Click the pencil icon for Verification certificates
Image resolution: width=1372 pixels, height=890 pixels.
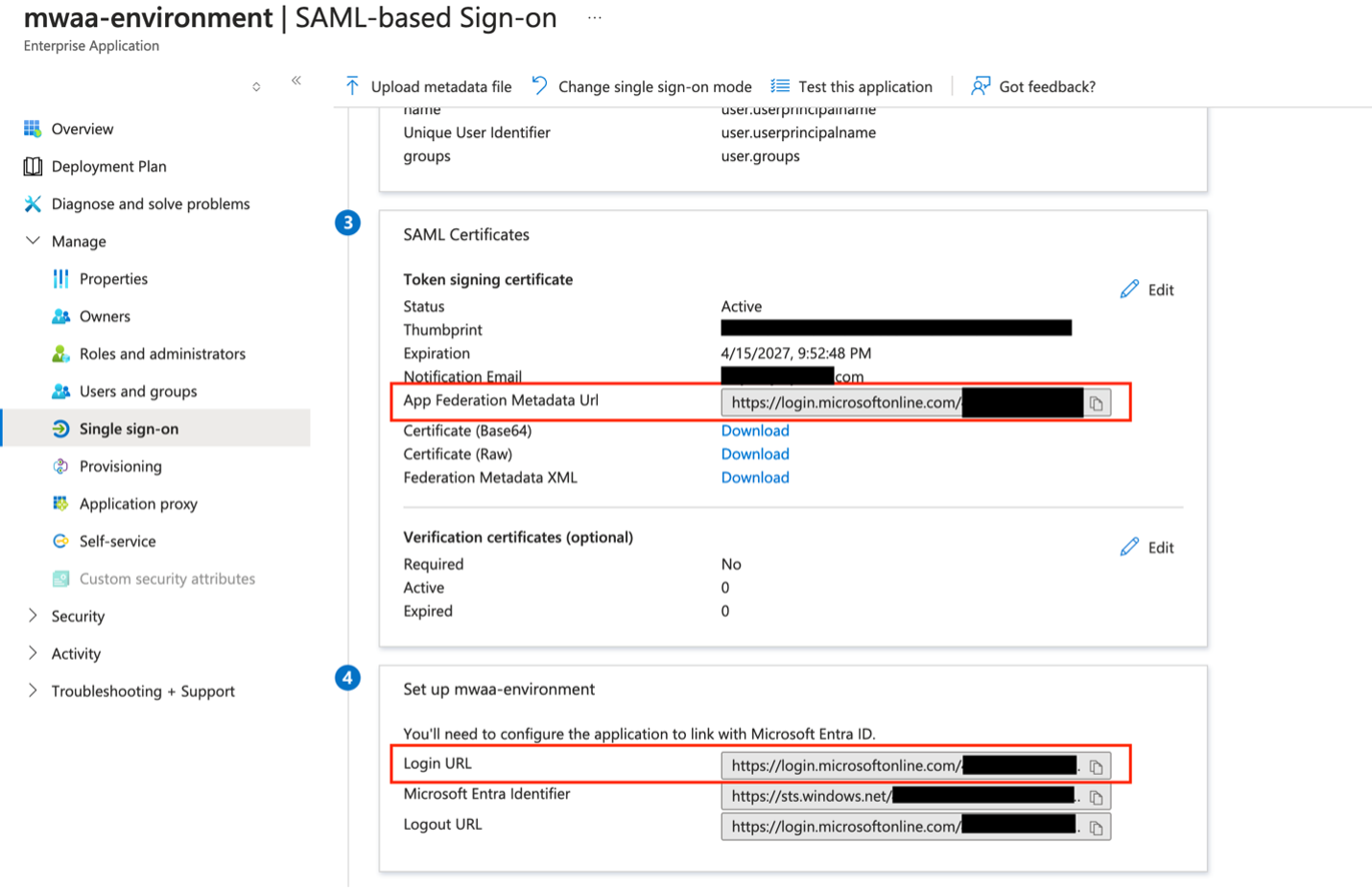tap(1129, 547)
